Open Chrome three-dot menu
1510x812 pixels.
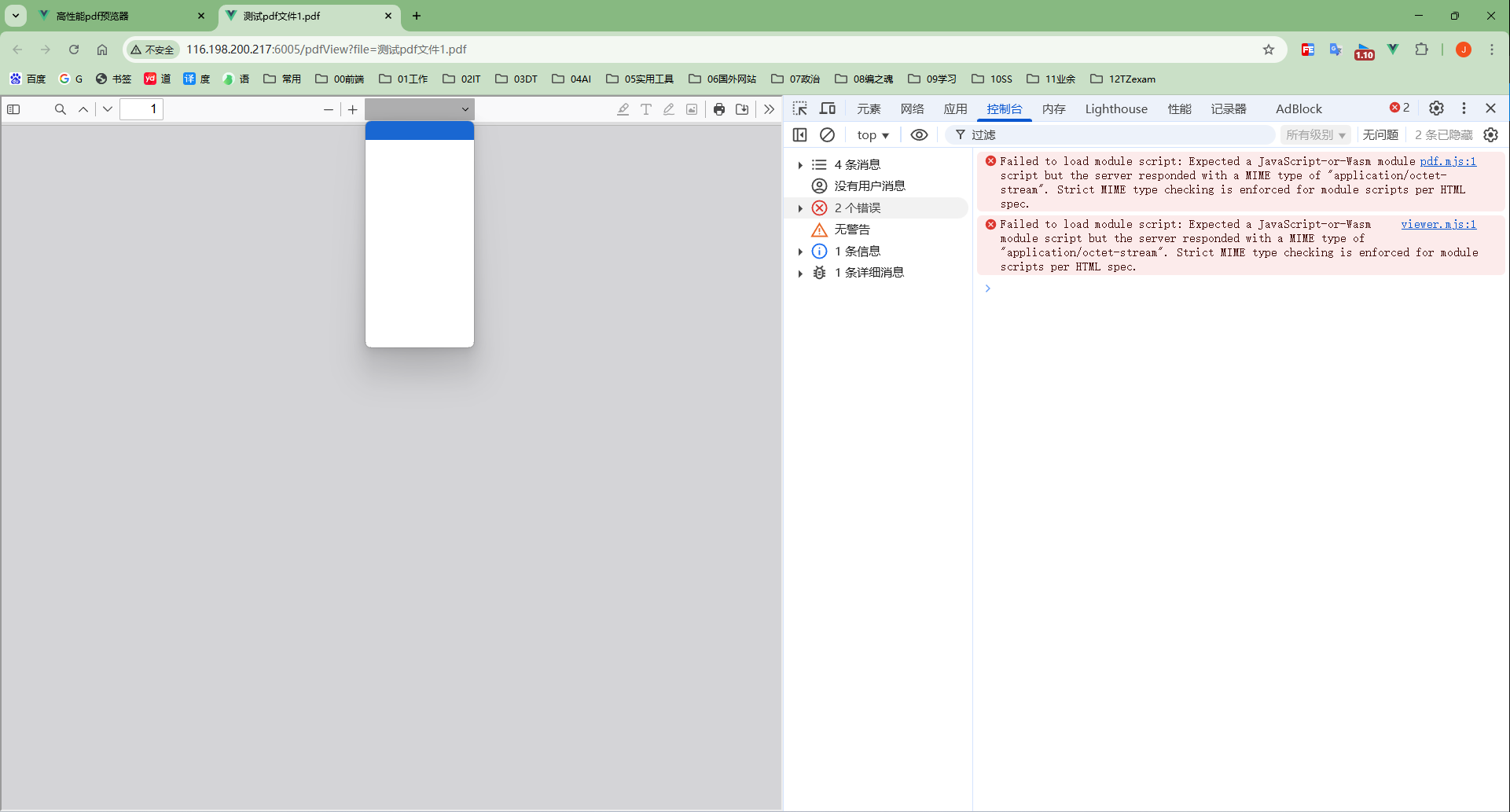coord(1492,50)
